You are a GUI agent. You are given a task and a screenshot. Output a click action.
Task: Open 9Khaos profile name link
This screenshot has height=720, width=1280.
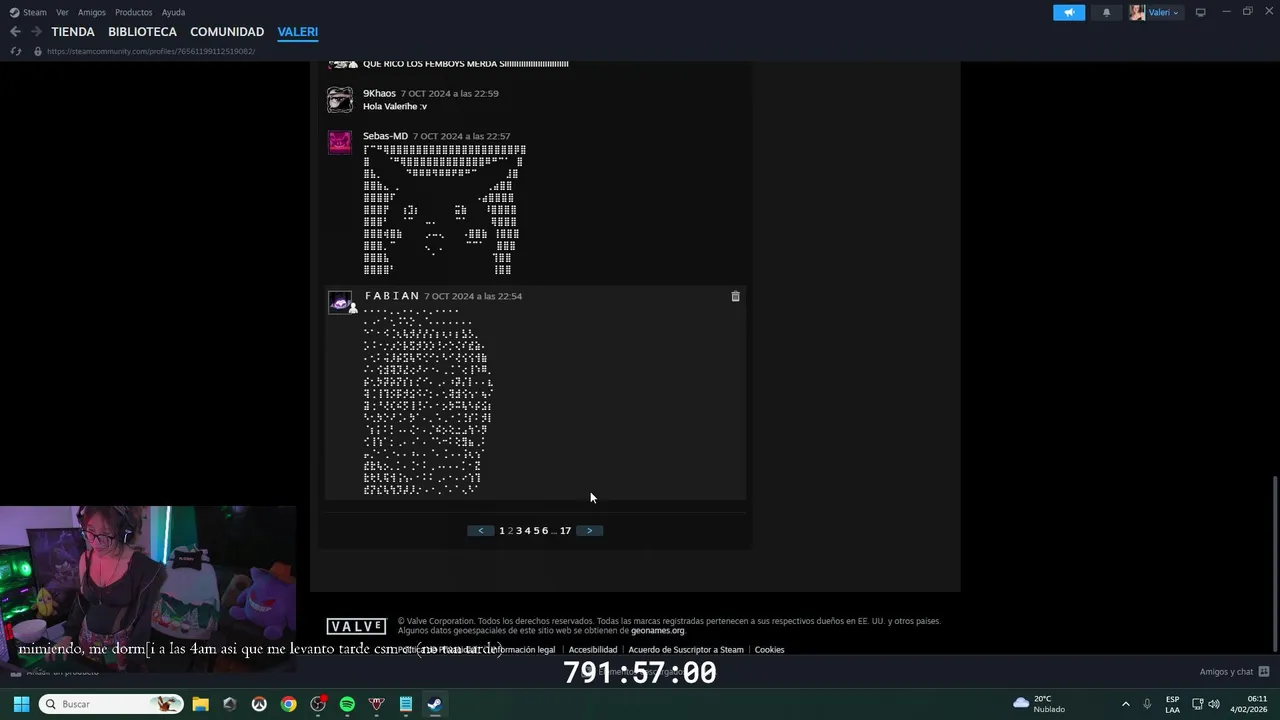coord(379,93)
